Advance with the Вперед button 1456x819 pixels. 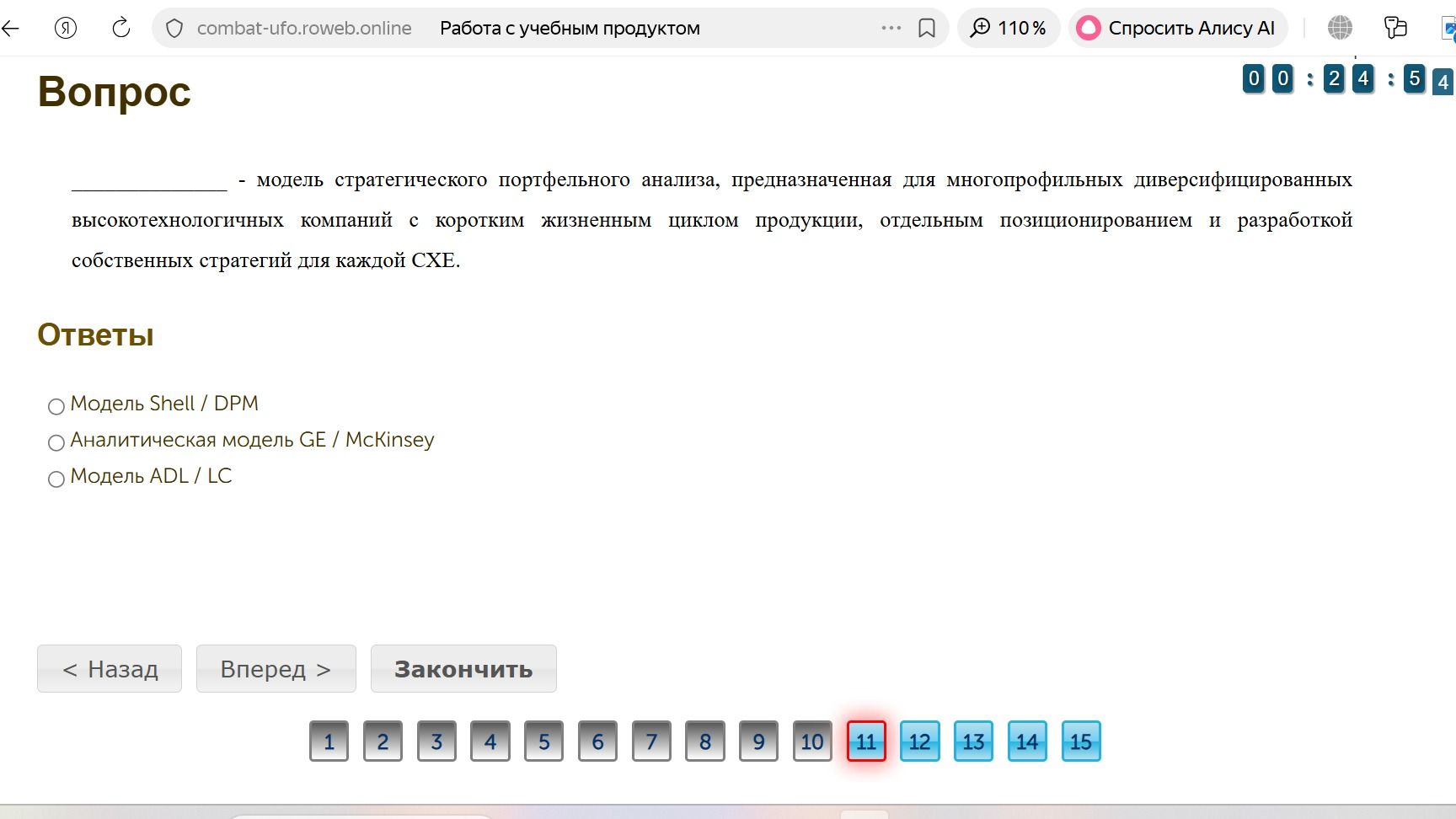point(276,669)
